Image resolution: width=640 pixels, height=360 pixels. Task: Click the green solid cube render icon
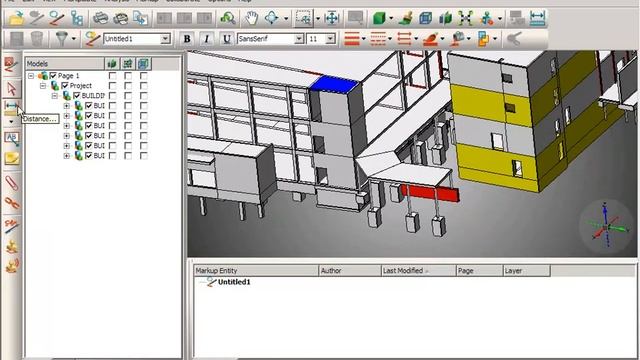379,18
